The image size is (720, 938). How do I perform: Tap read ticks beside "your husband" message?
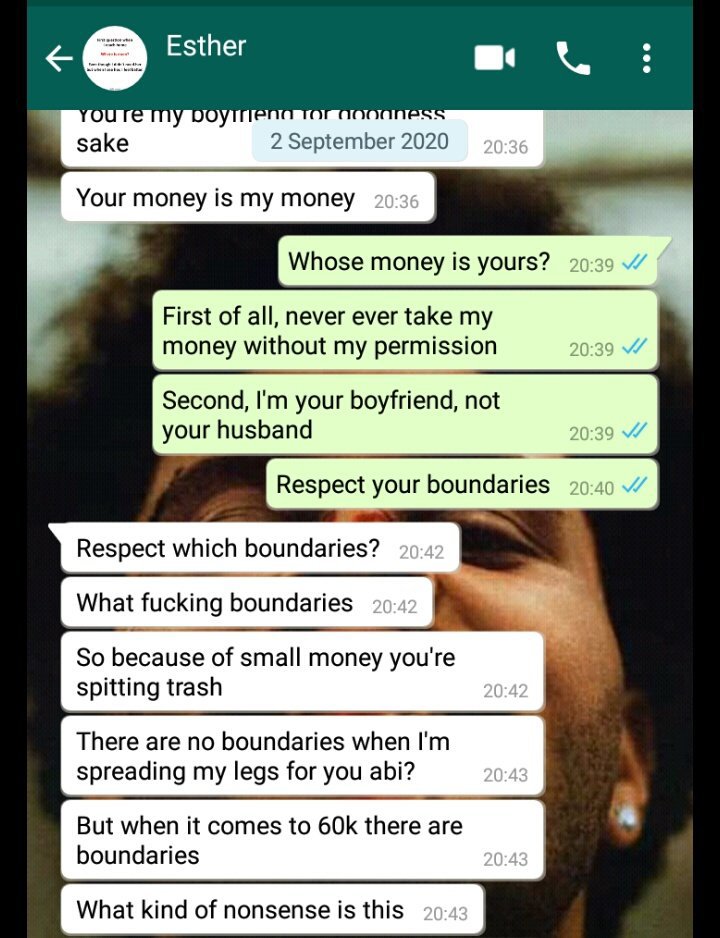pyautogui.click(x=634, y=431)
